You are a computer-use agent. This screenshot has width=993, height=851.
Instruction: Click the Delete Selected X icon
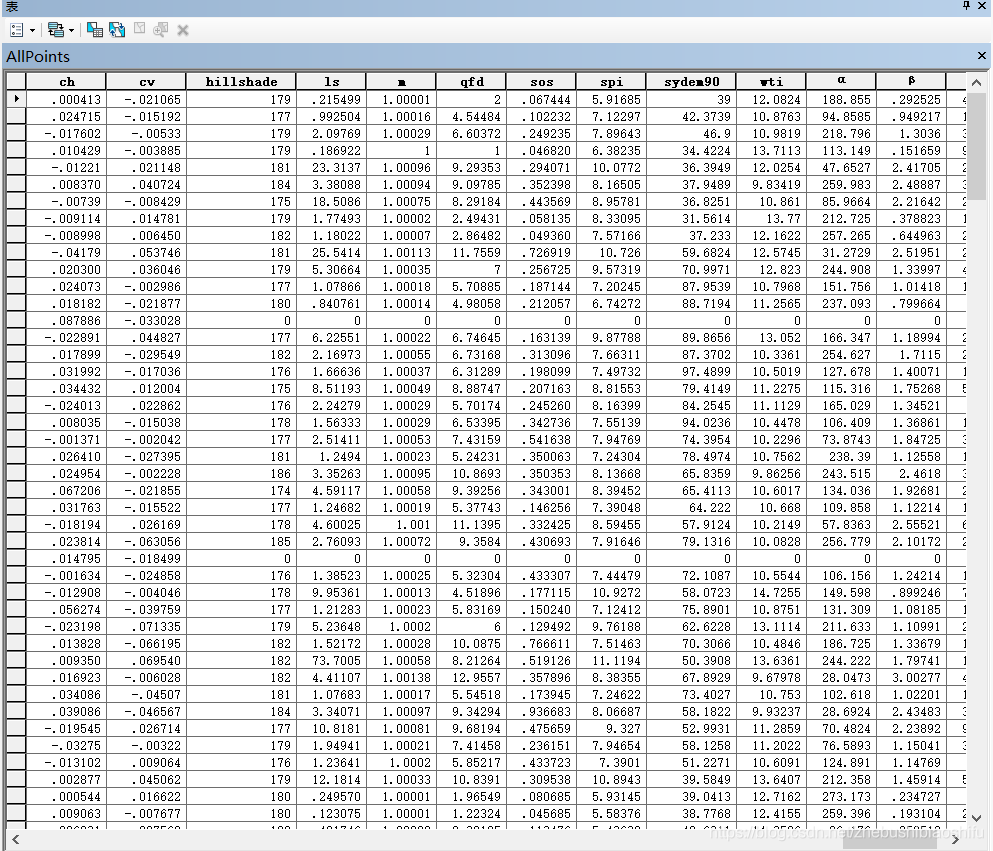[x=183, y=30]
